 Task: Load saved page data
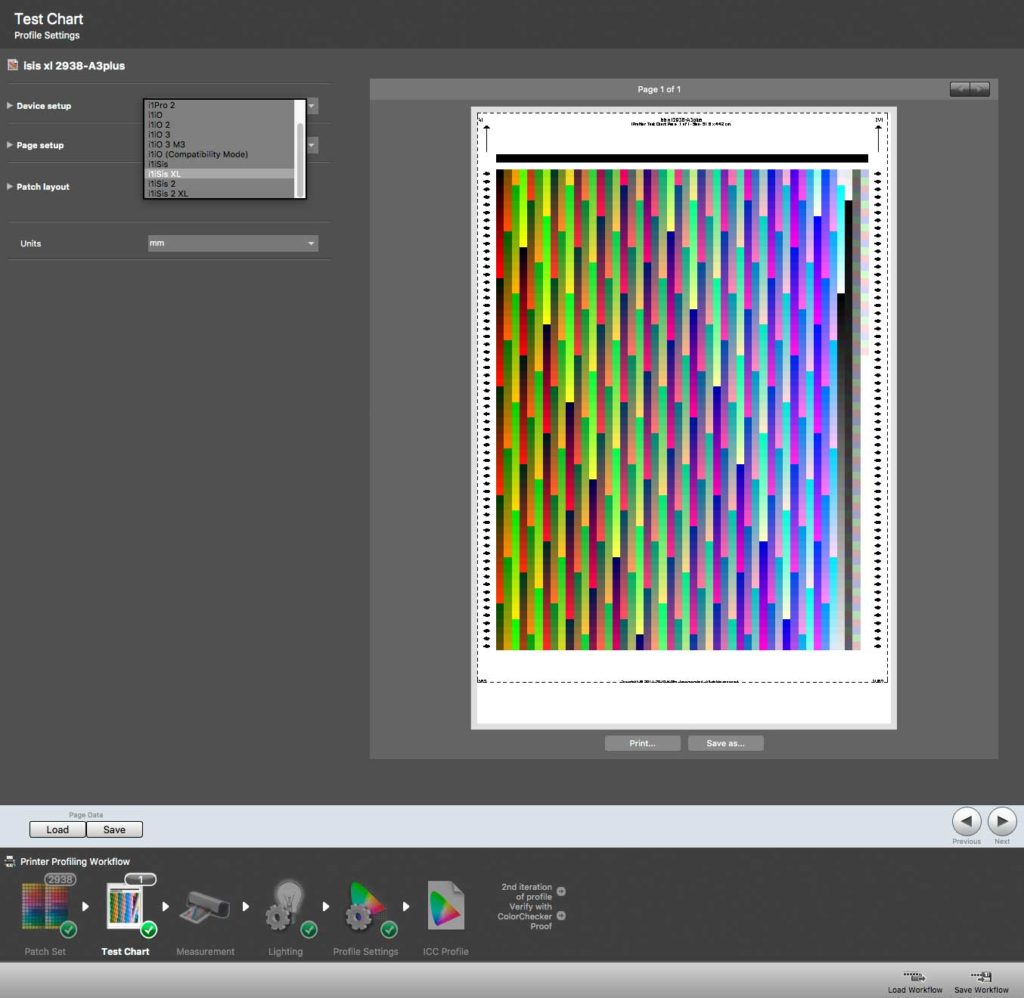click(x=57, y=829)
